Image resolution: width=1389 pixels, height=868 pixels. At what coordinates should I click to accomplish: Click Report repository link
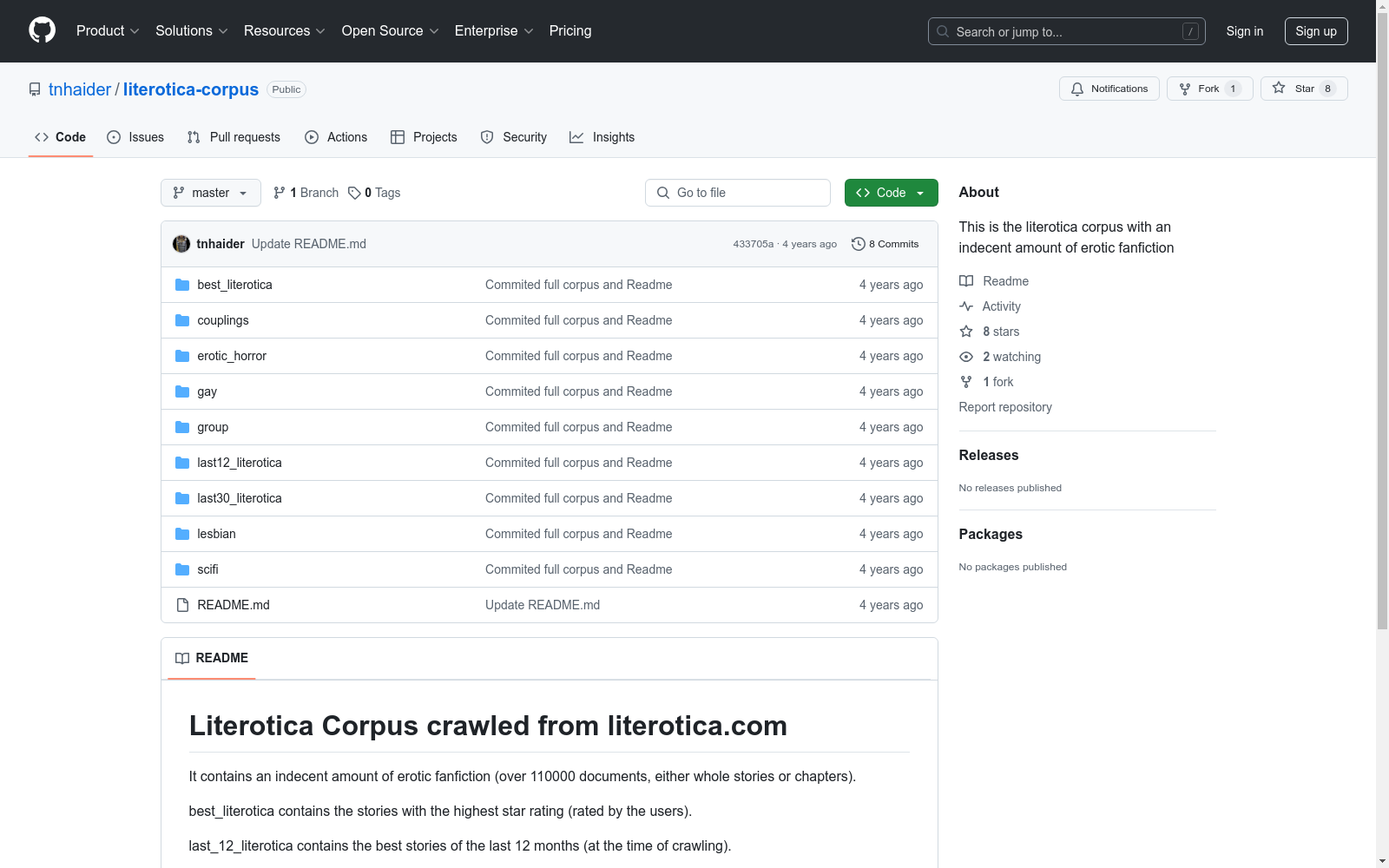click(1005, 407)
